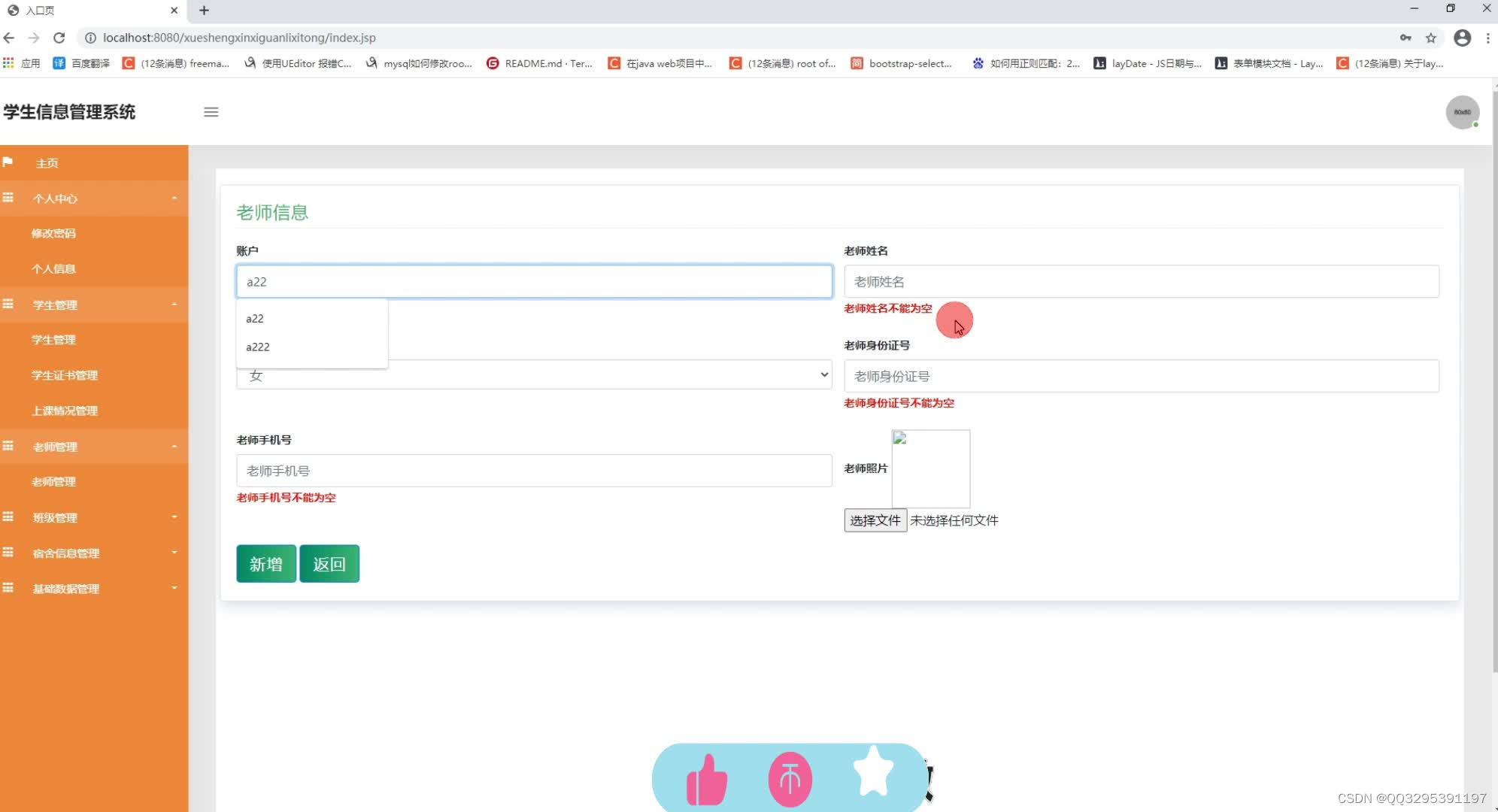This screenshot has width=1498, height=812.
Task: Open 上课情况管理 in the sidebar
Action: pyautogui.click(x=65, y=411)
